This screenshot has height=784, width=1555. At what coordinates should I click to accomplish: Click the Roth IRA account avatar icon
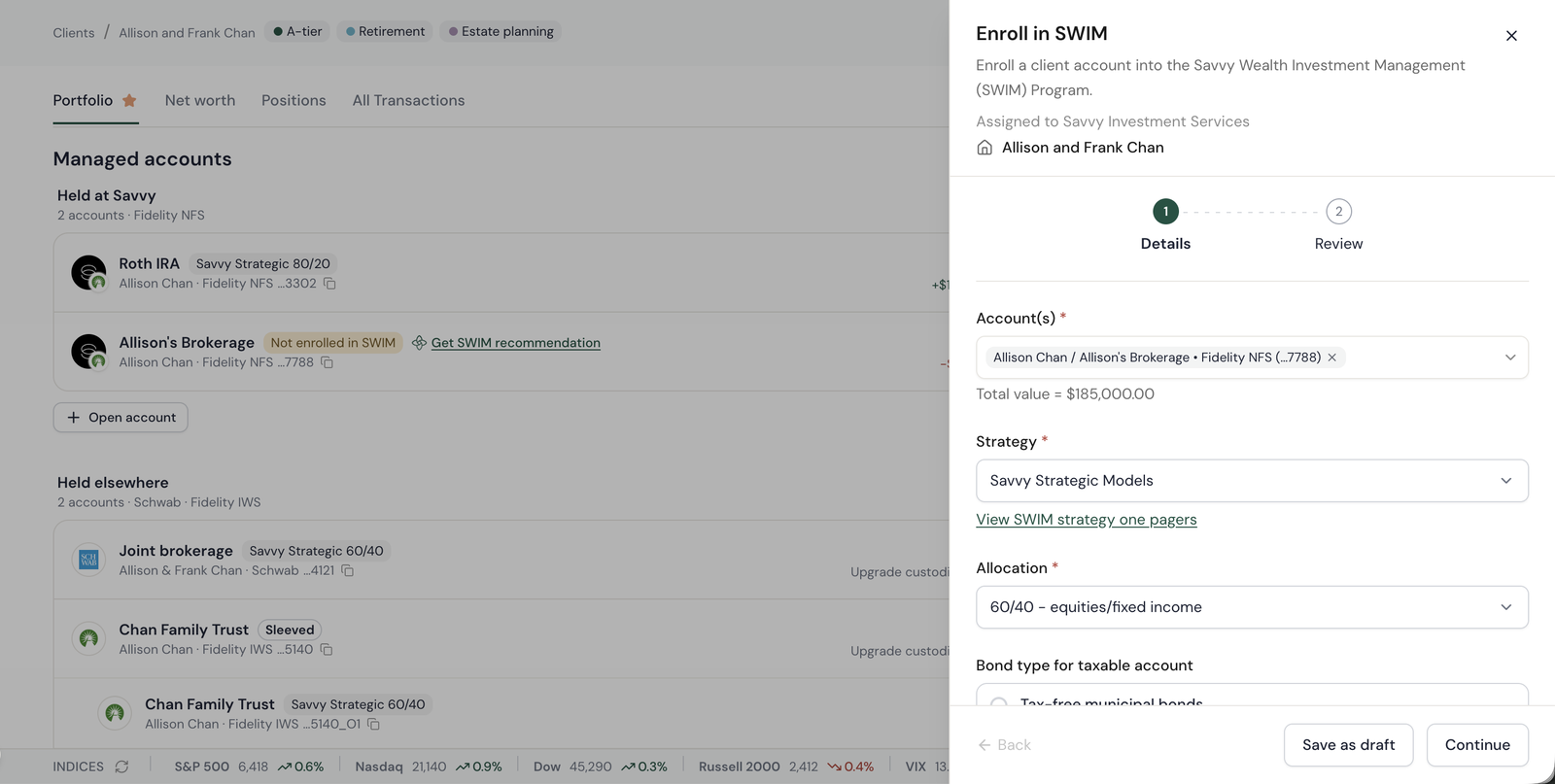coord(88,273)
